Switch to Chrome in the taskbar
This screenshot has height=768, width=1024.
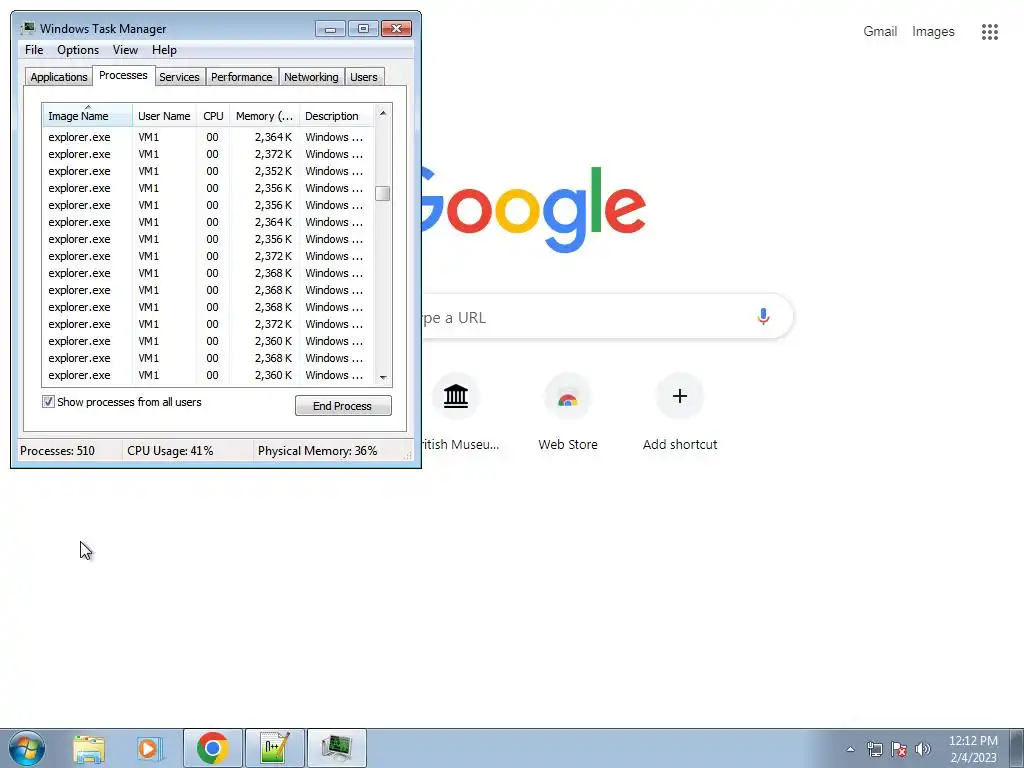(x=212, y=748)
